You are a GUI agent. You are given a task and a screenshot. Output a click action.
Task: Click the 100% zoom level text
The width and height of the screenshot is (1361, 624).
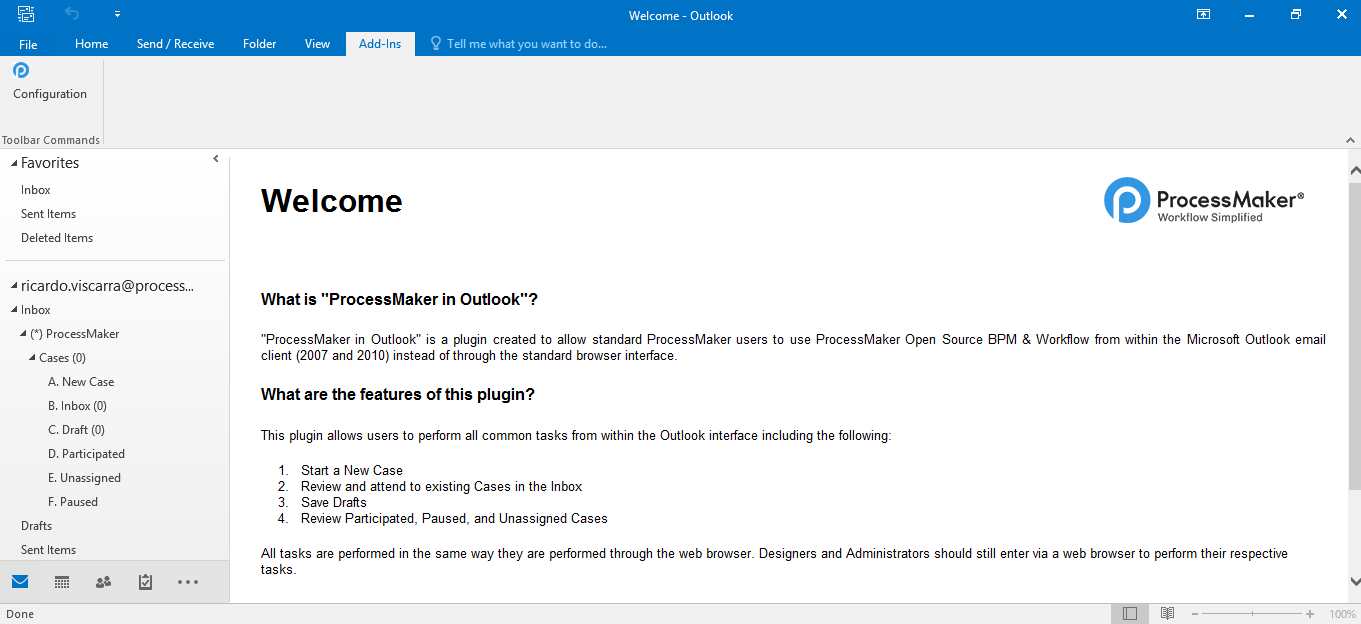tap(1342, 614)
